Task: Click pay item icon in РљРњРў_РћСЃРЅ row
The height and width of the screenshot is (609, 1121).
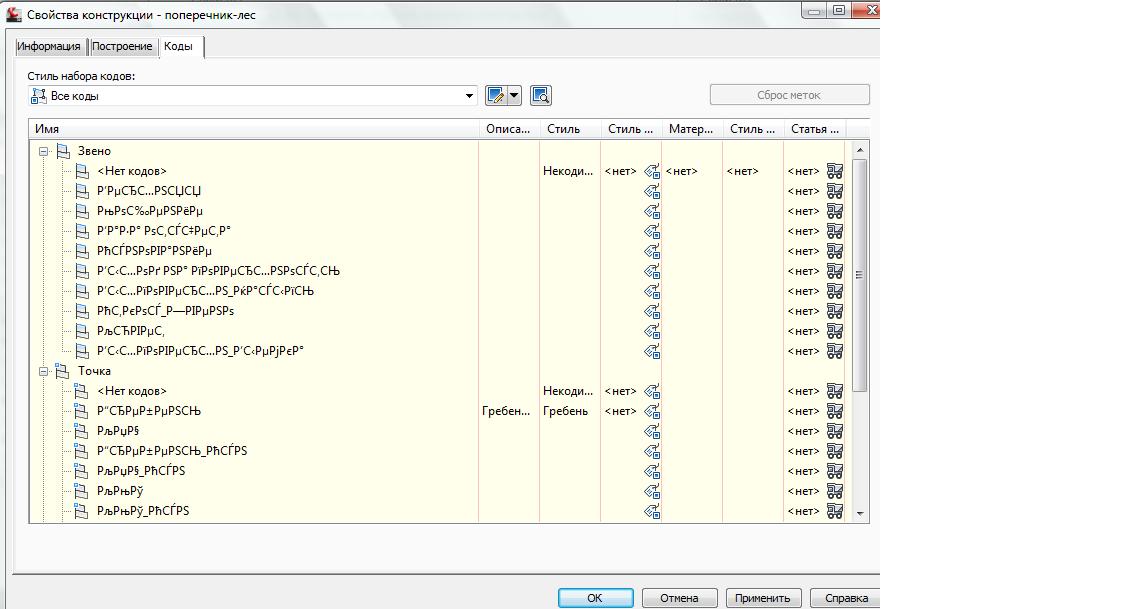Action: click(x=835, y=512)
